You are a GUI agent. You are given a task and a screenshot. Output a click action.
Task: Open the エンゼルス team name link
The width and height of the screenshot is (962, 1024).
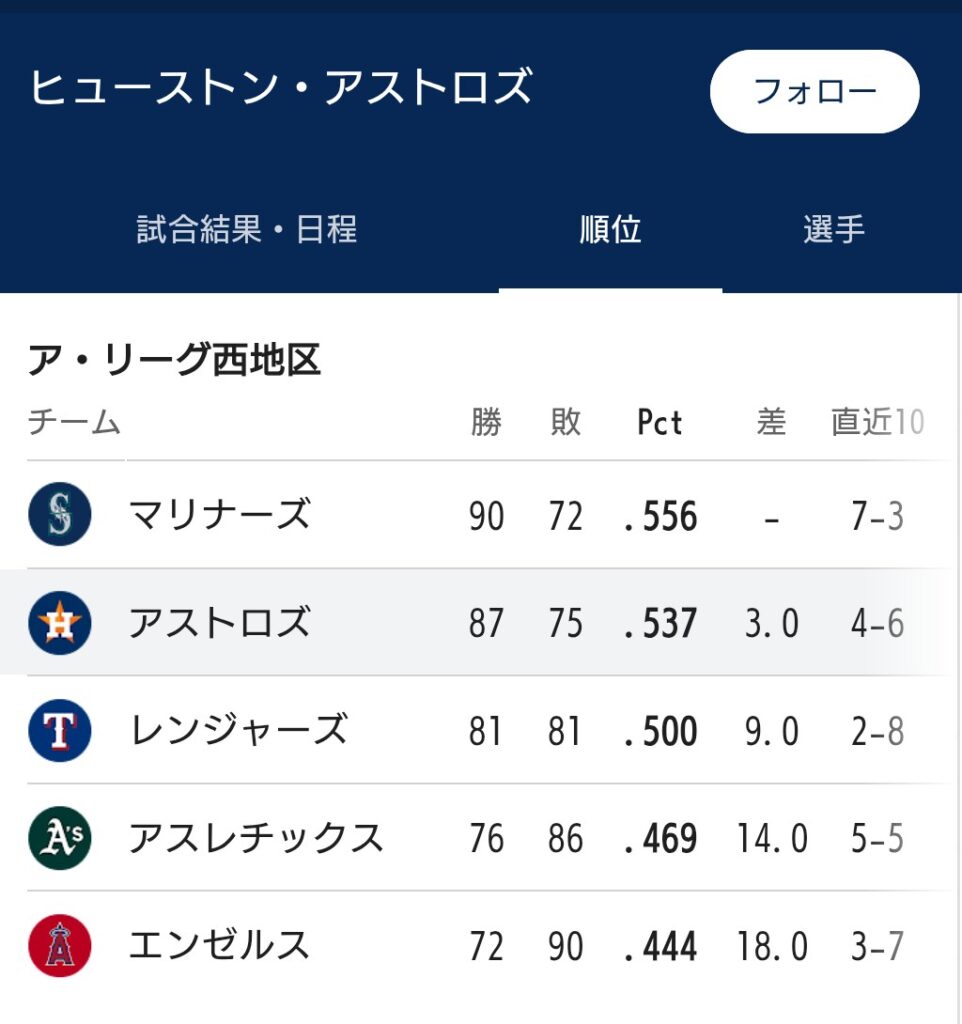[219, 945]
